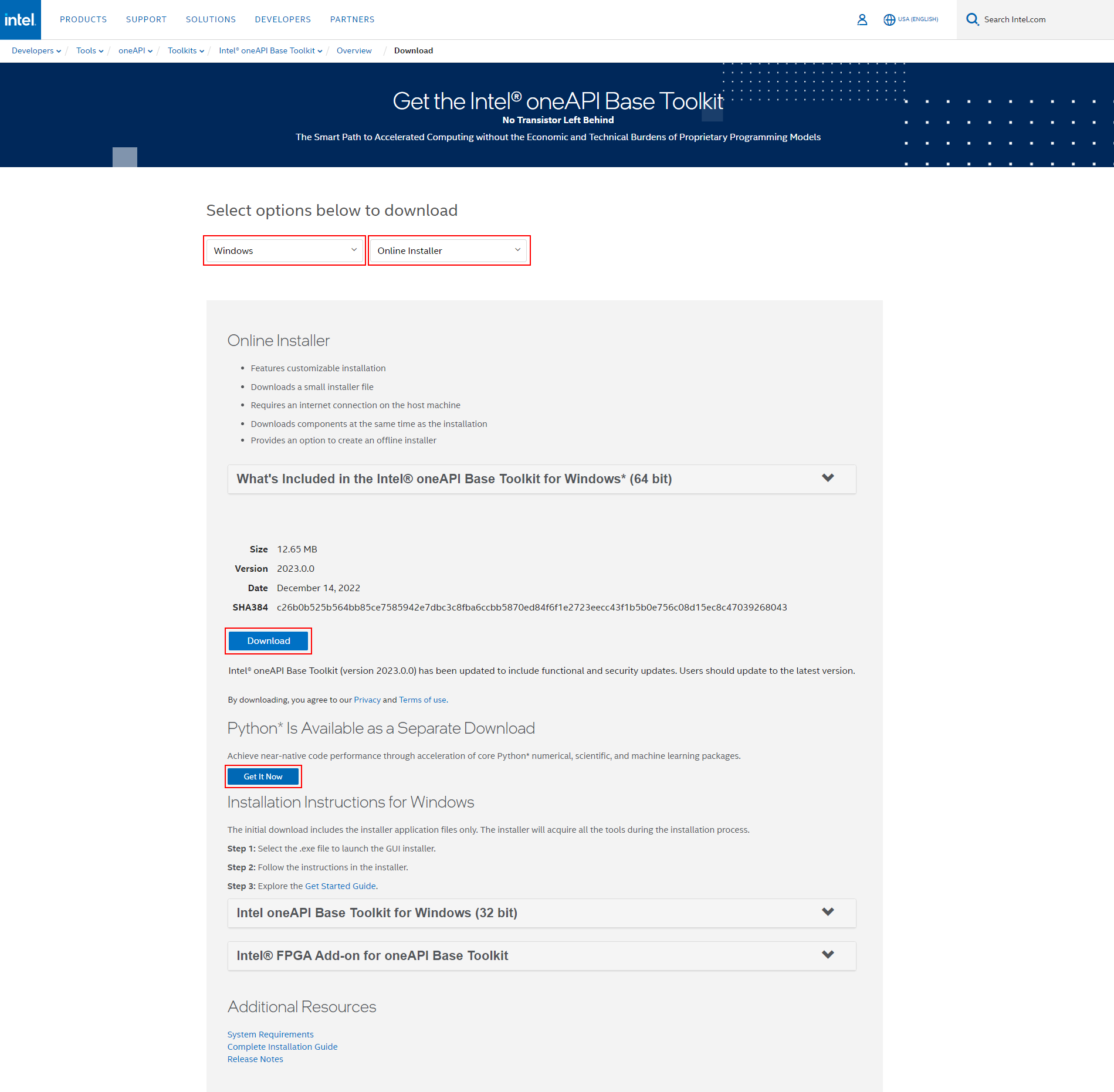Screen dimensions: 1114x1092
Task: Click the date December 14, 2022
Action: (x=319, y=588)
